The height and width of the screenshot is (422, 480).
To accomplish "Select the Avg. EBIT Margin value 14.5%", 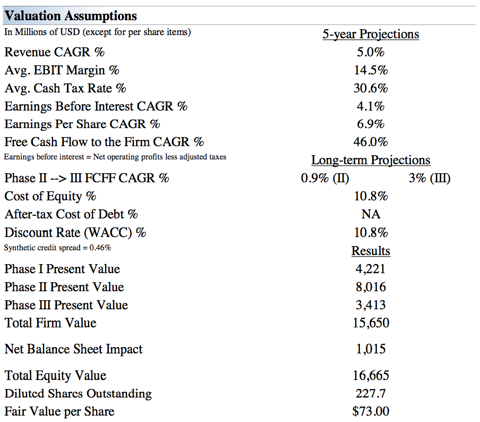I will click(371, 70).
